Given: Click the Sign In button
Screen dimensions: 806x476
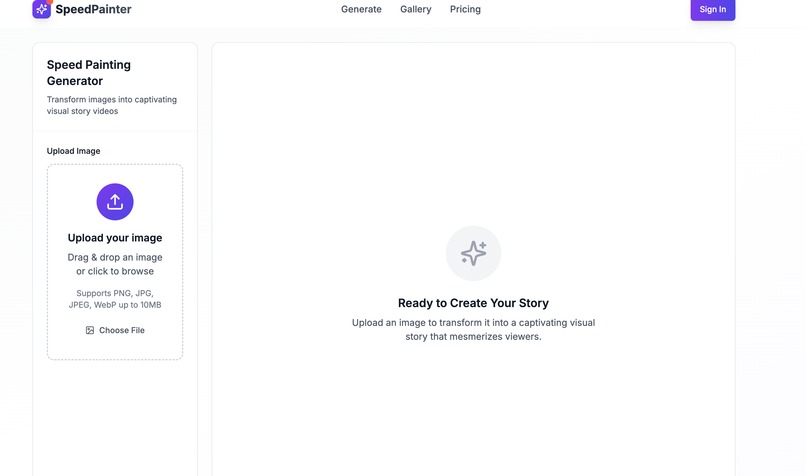Looking at the screenshot, I should (713, 9).
